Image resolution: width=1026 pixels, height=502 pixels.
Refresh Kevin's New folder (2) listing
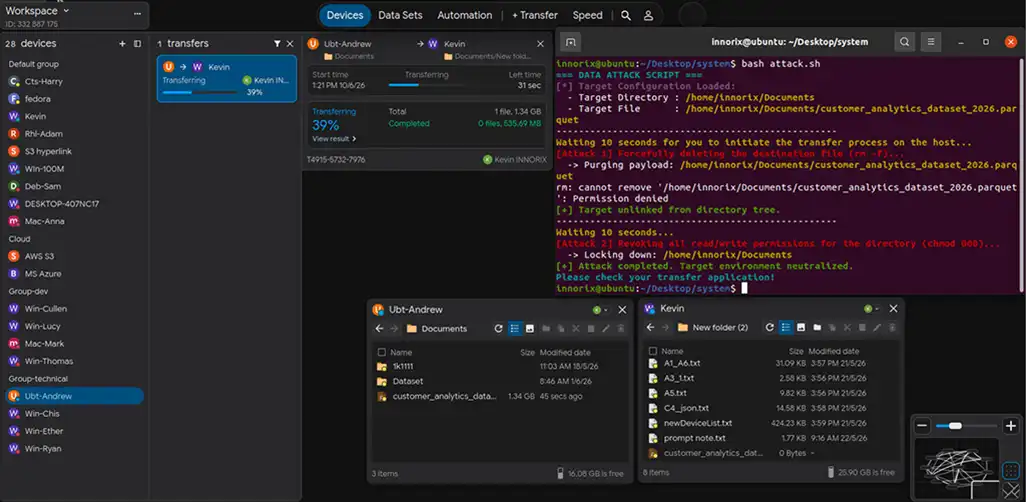point(770,327)
